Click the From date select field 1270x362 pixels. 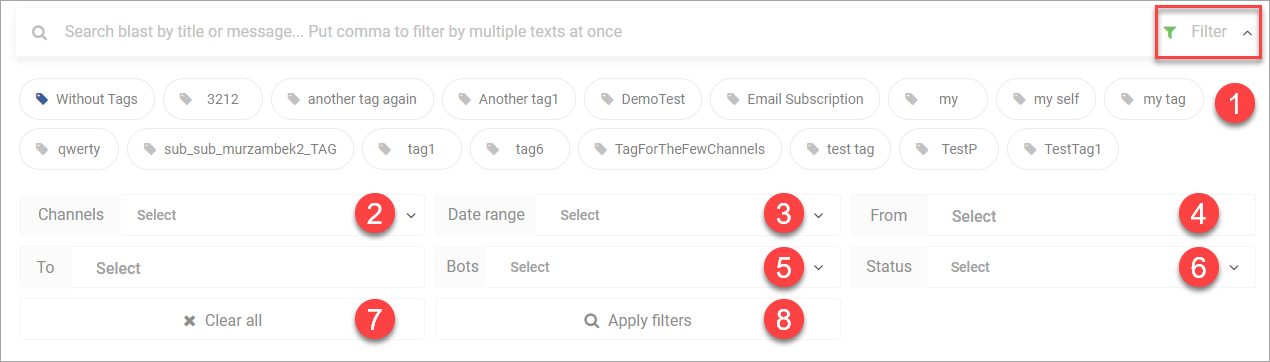click(1090, 215)
